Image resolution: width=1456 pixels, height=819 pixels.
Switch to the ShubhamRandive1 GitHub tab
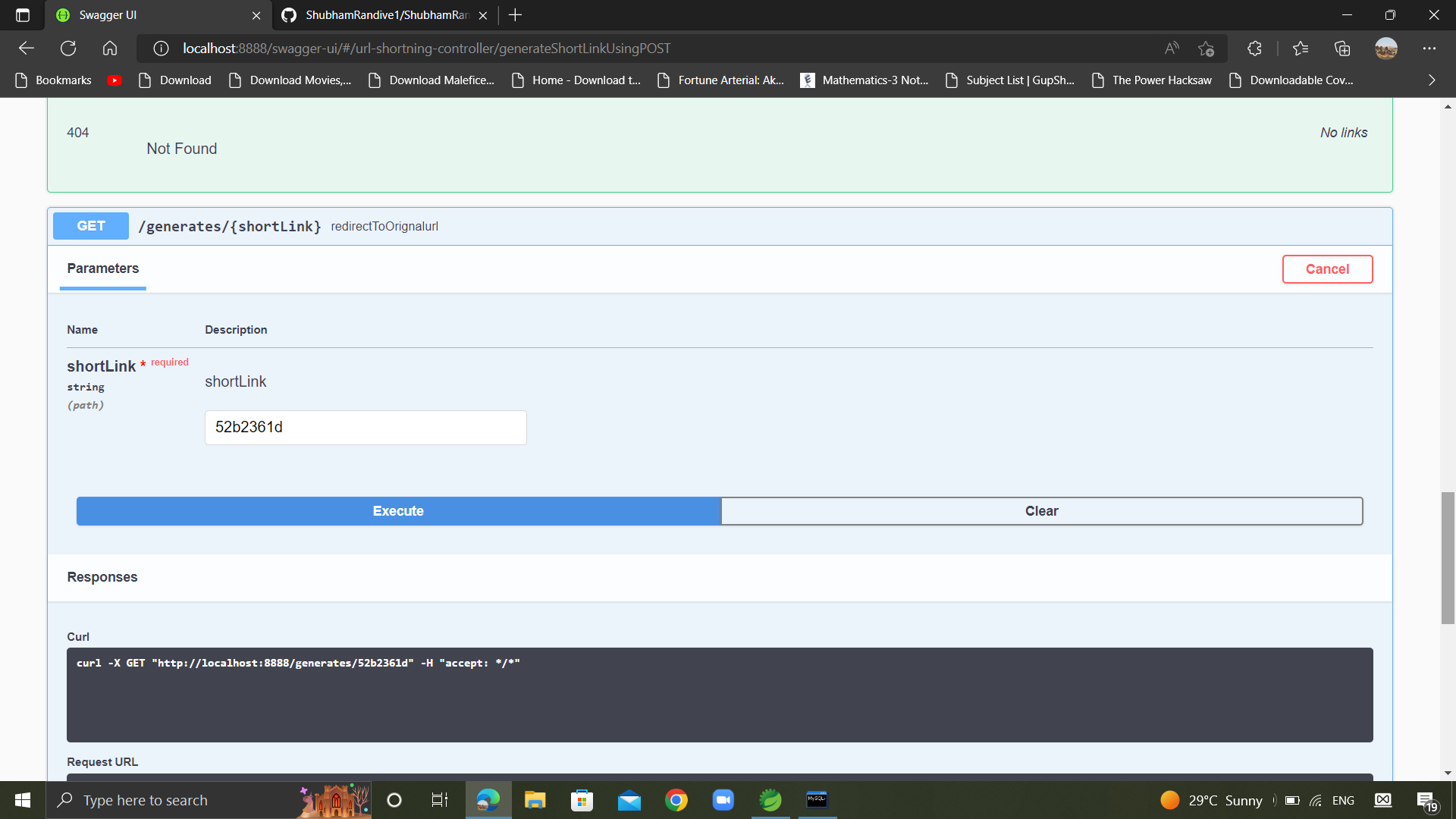(383, 14)
